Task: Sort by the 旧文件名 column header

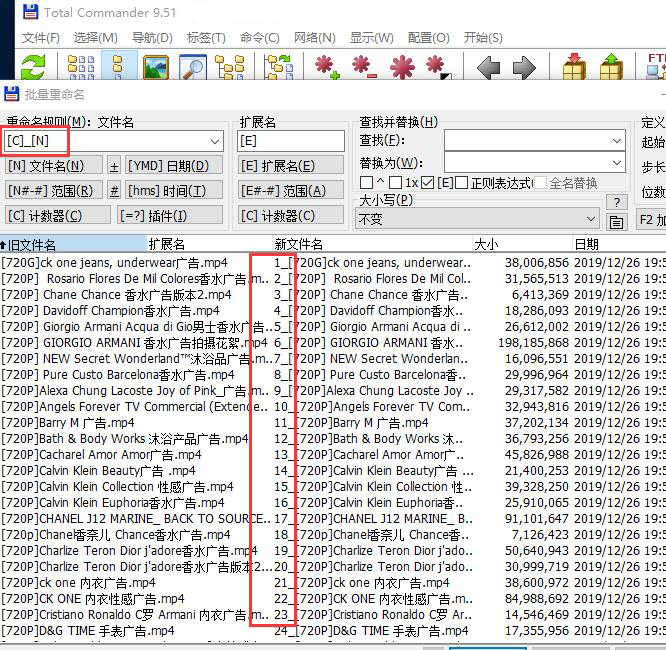Action: pos(73,244)
